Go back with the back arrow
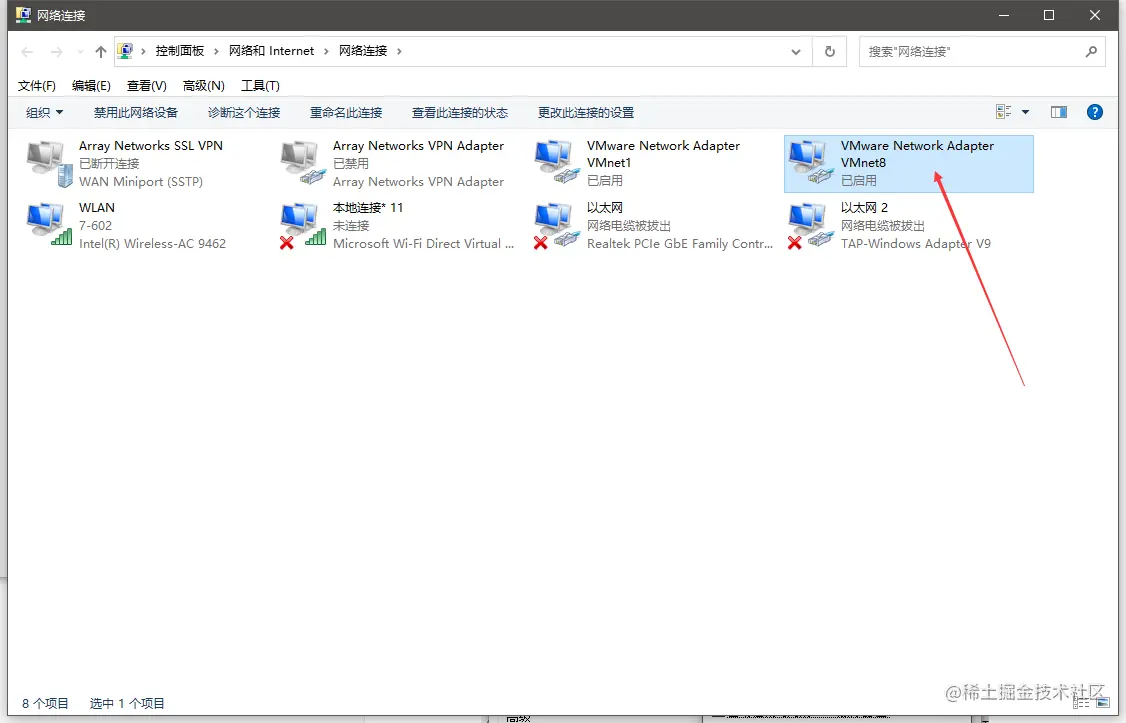1126x723 pixels. pyautogui.click(x=27, y=52)
